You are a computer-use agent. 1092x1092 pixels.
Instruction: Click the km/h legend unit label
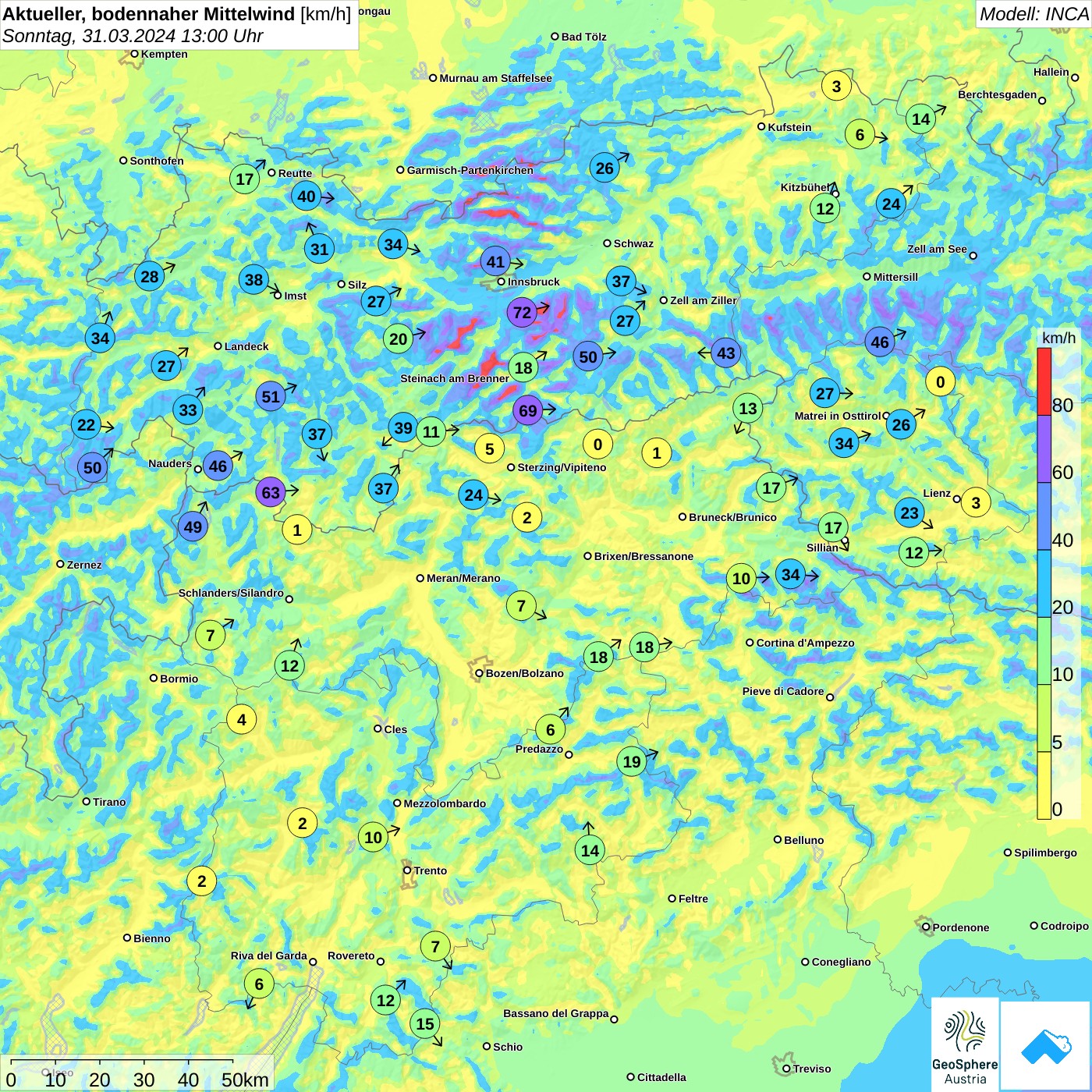pos(1058,338)
